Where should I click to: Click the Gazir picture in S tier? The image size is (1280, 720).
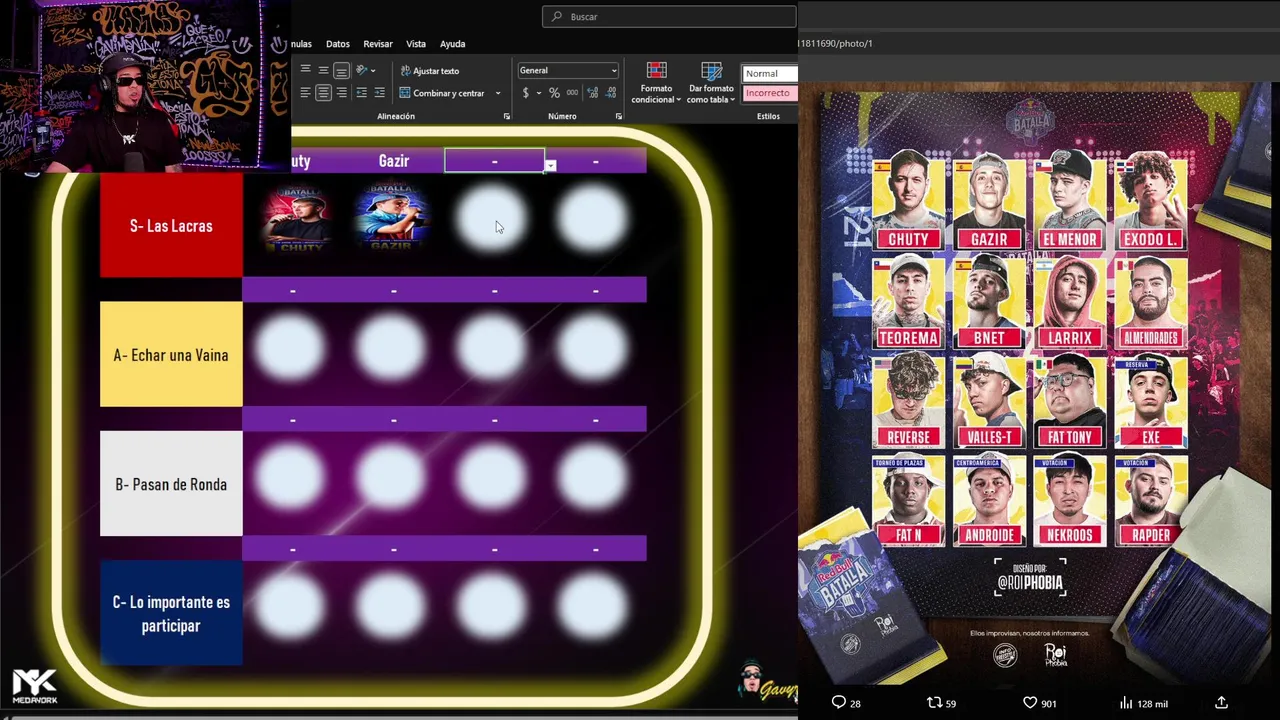[x=391, y=215]
